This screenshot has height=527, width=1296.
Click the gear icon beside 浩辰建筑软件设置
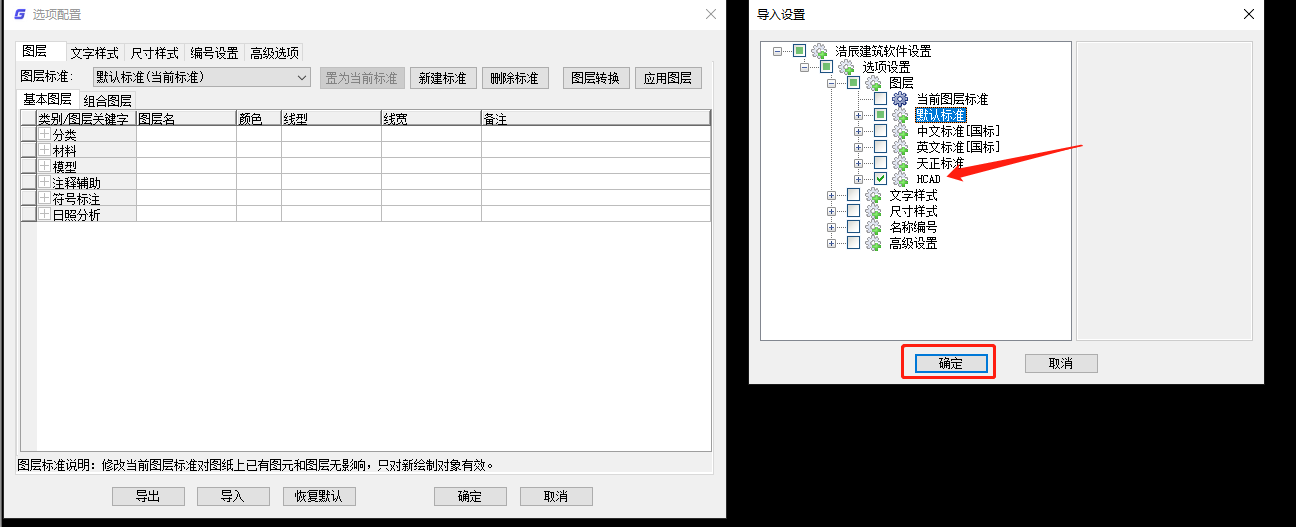[x=820, y=51]
